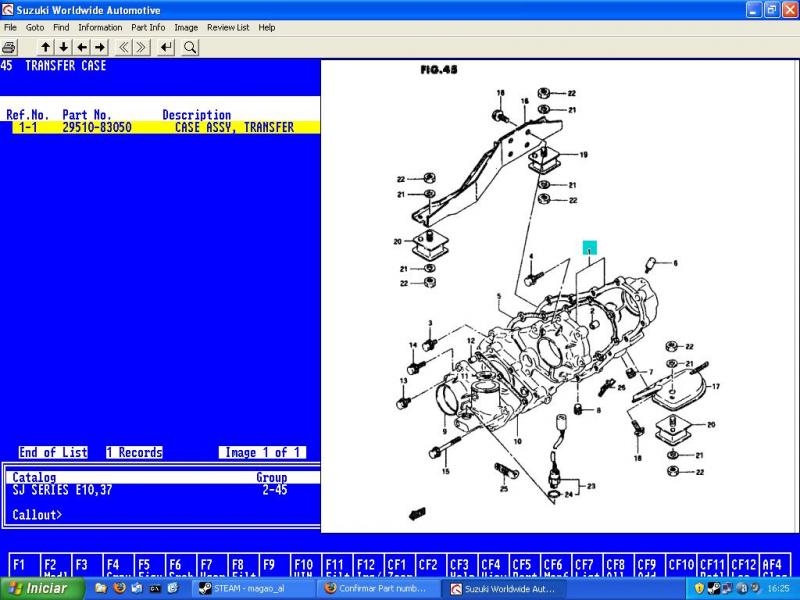Click the security shield tray icon
This screenshot has height=600, width=800.
tap(699, 589)
